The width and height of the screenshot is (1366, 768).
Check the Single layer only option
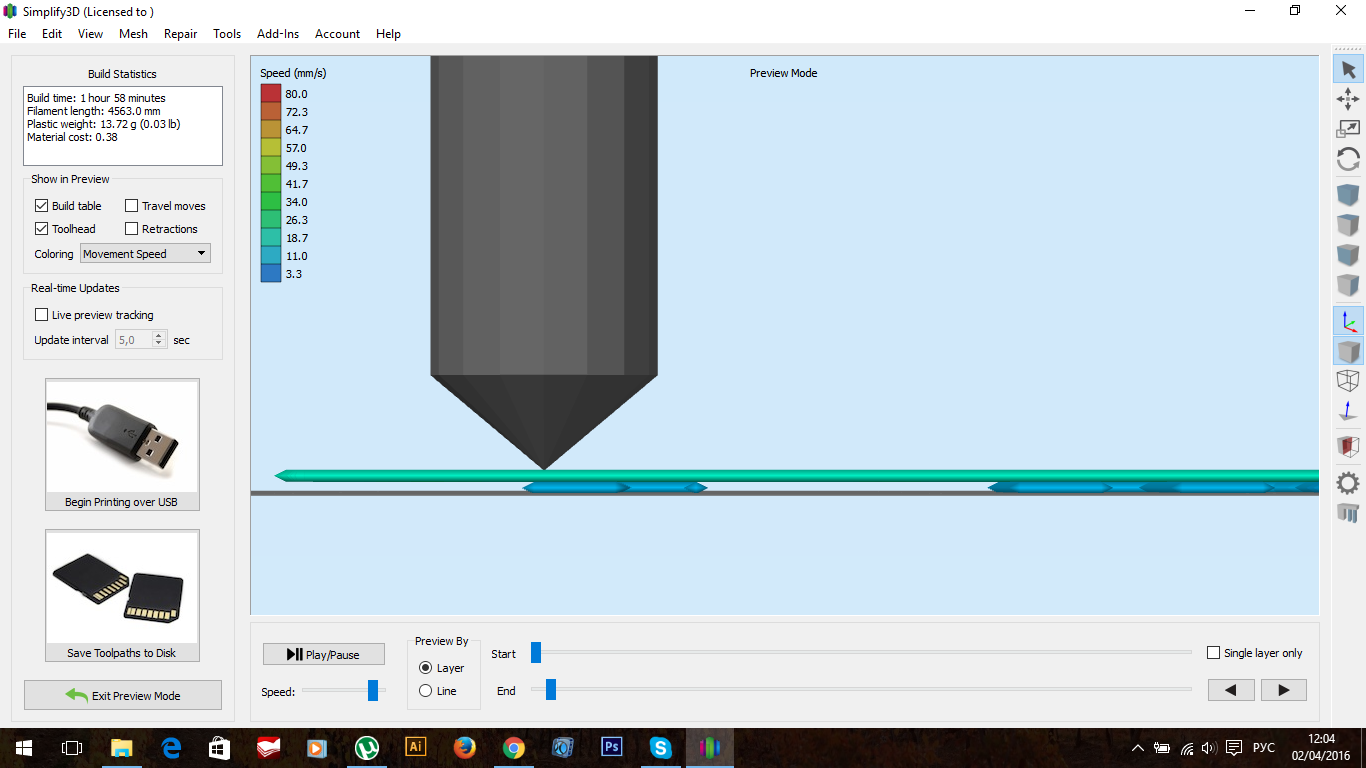pos(1214,653)
